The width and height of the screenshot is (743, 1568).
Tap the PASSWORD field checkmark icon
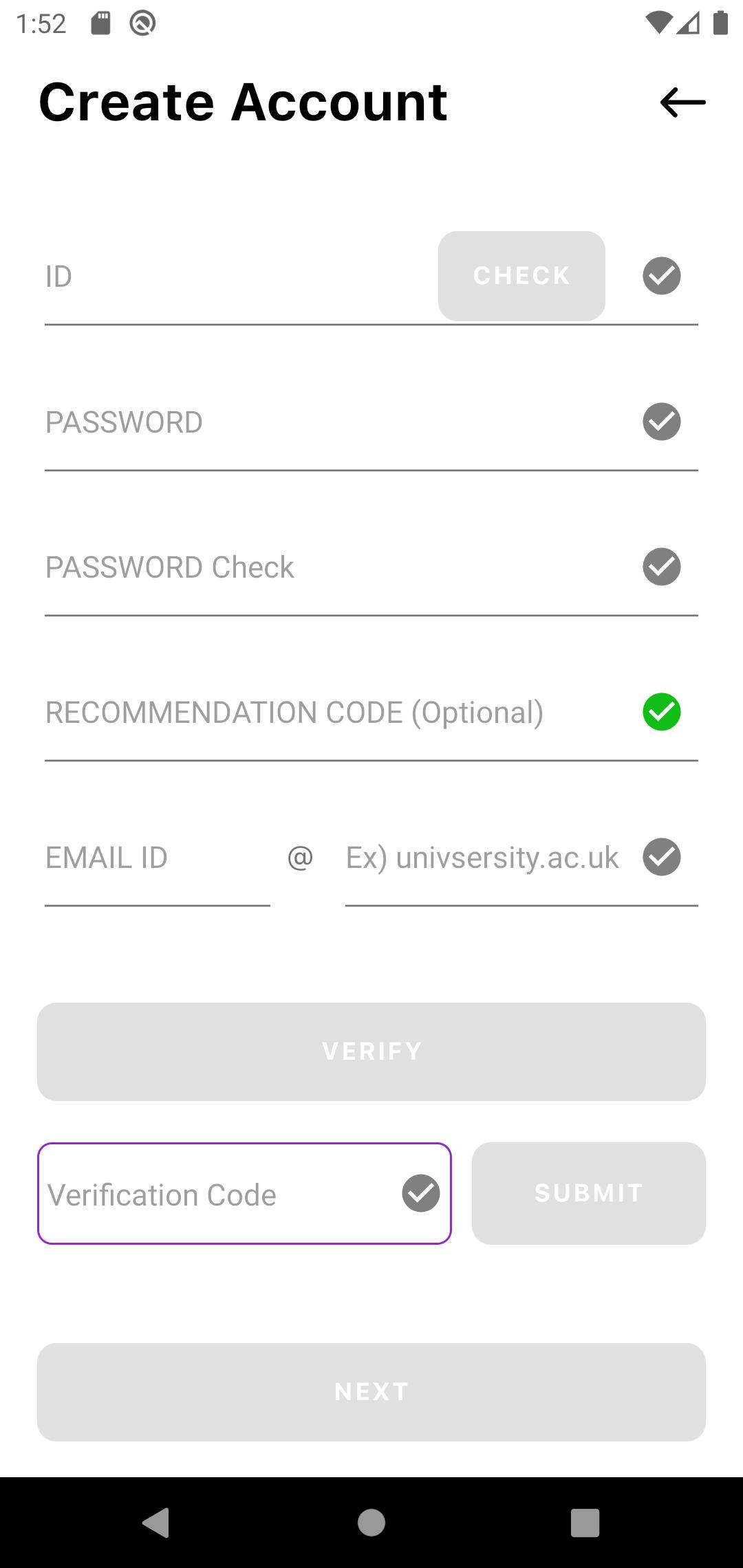662,422
